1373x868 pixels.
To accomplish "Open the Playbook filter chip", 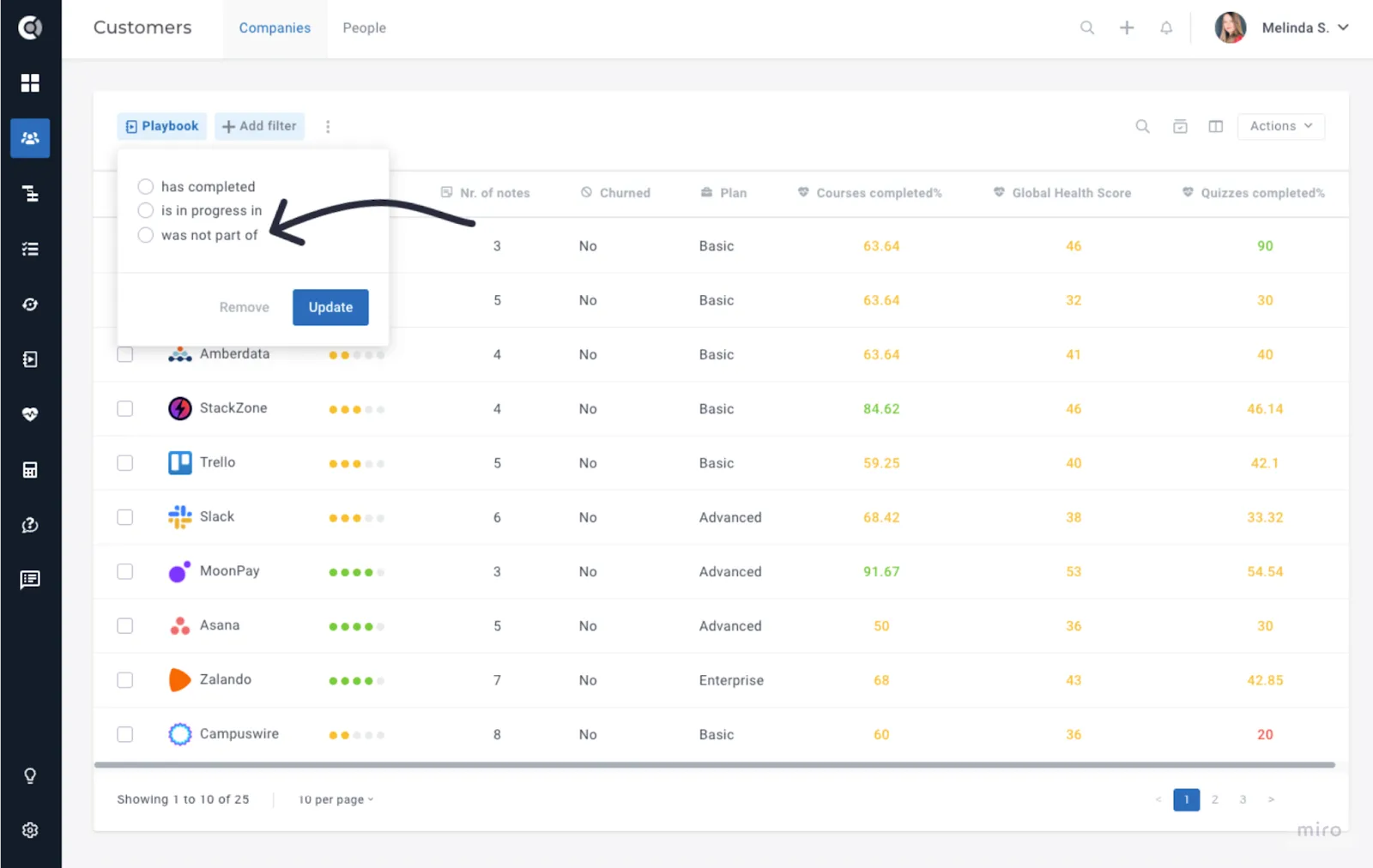I will click(x=162, y=126).
